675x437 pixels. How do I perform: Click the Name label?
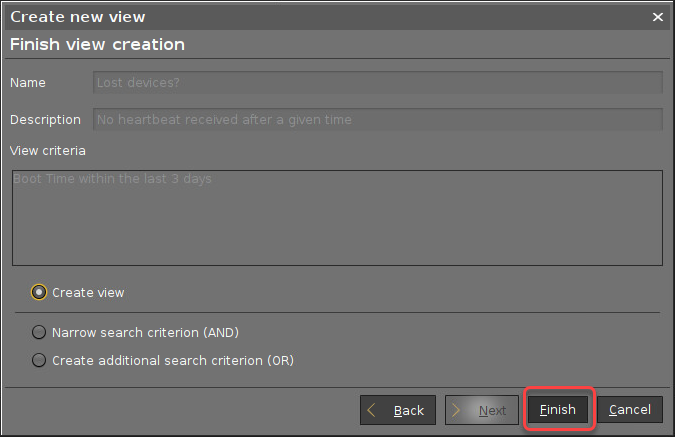tap(28, 84)
